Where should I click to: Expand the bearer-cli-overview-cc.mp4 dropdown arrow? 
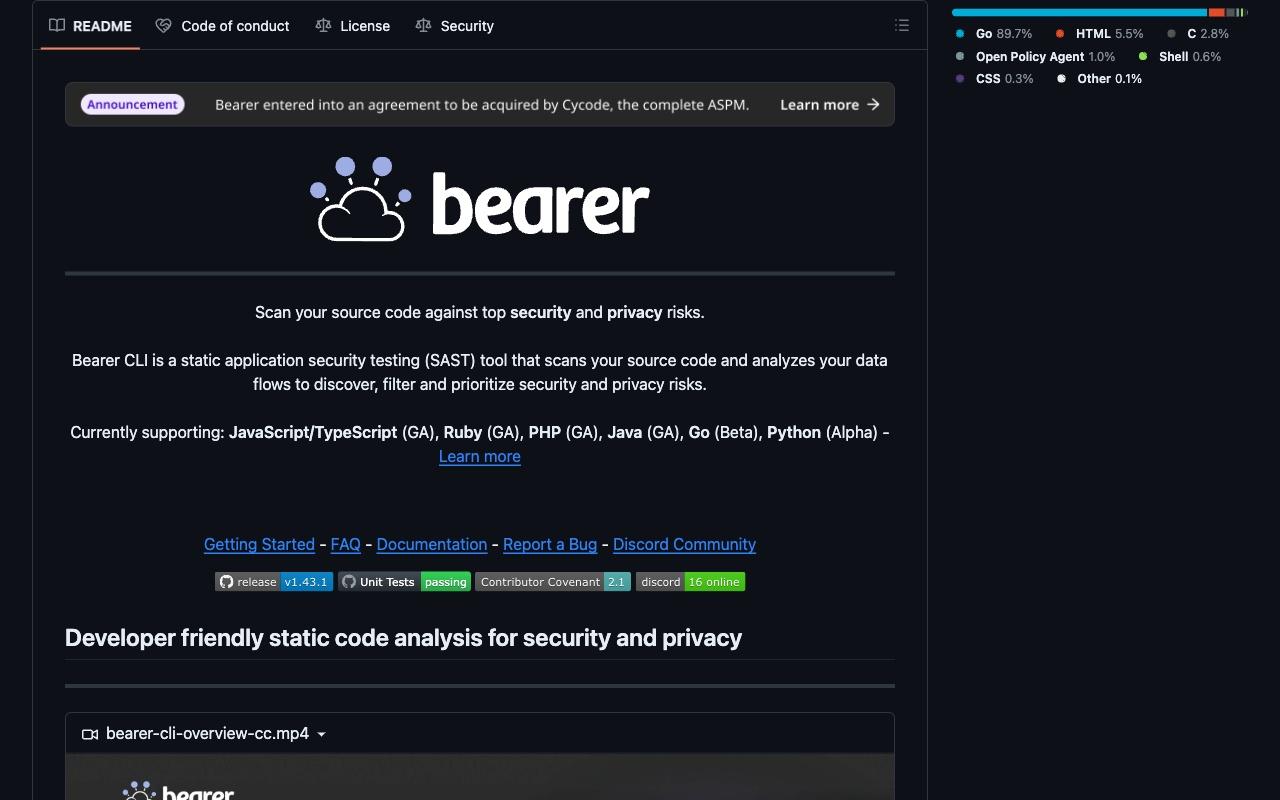pyautogui.click(x=321, y=734)
